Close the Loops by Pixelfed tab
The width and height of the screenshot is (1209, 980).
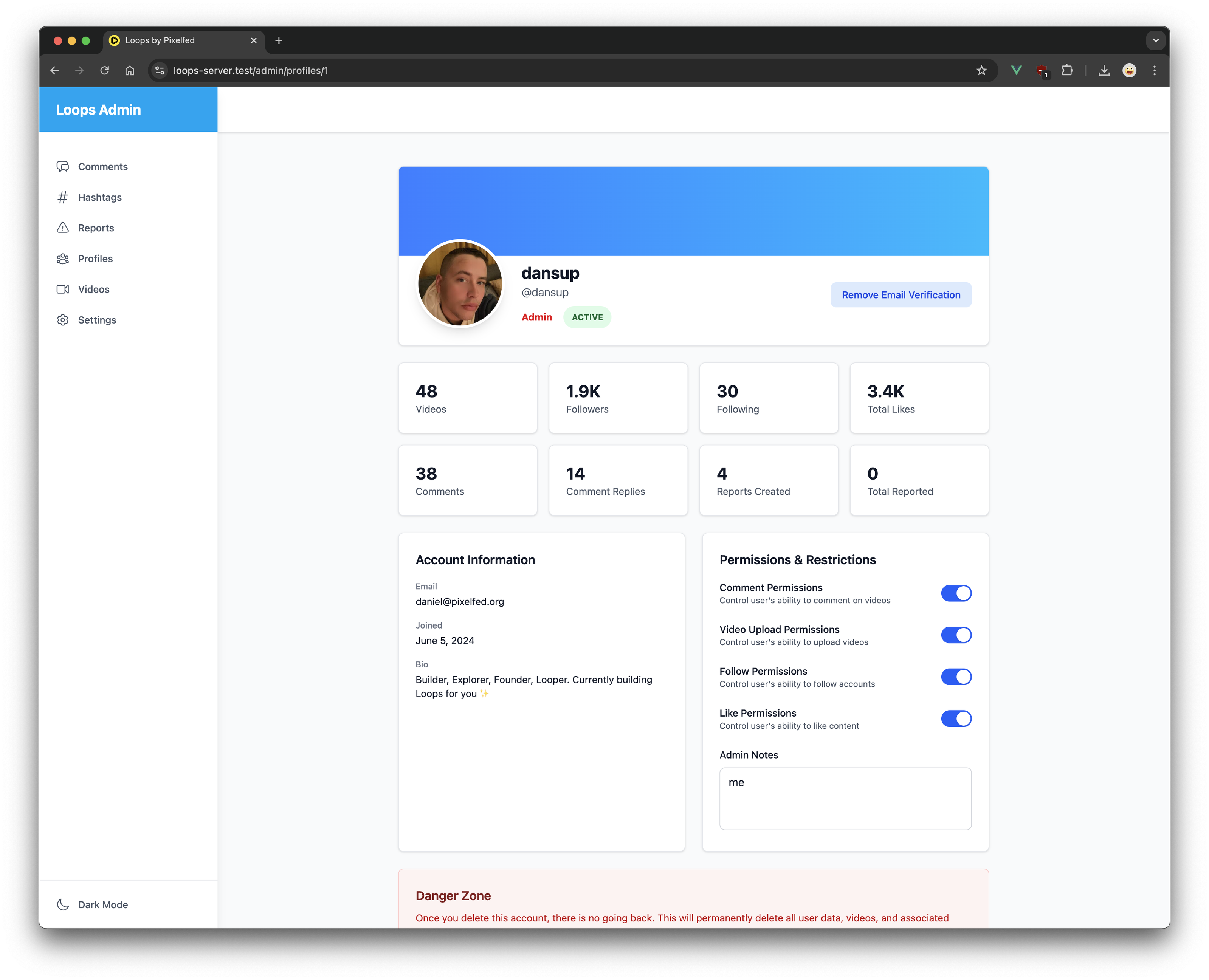pos(254,40)
